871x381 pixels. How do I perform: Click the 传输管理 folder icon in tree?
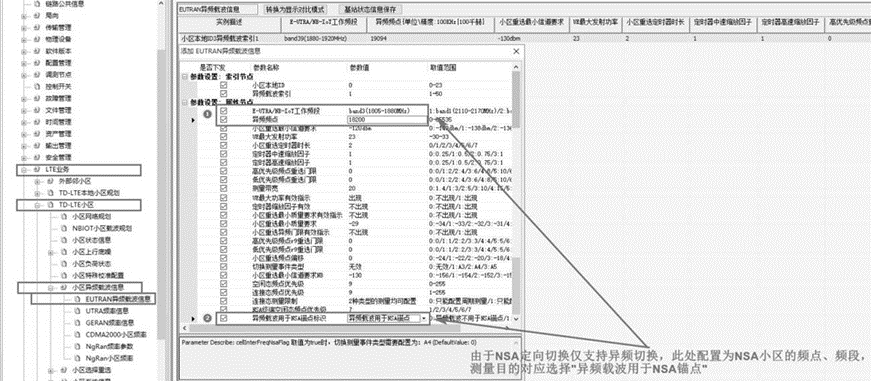pos(36,27)
